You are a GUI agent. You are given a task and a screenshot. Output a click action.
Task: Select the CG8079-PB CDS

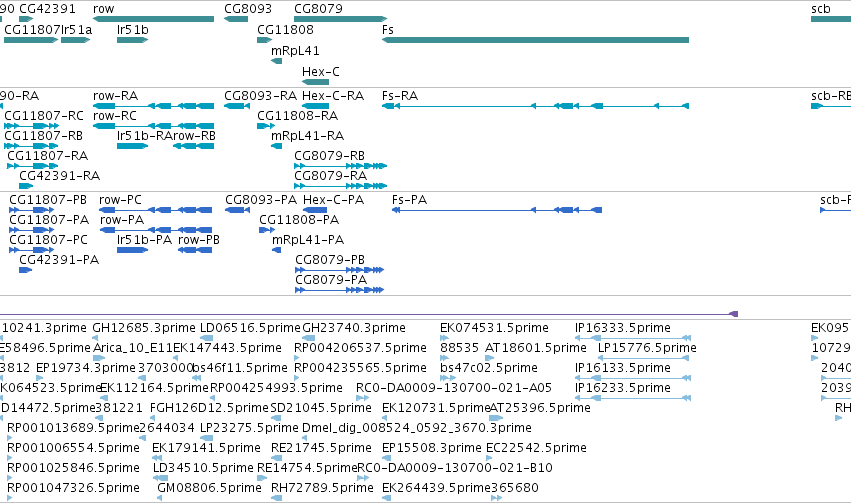pos(340,270)
